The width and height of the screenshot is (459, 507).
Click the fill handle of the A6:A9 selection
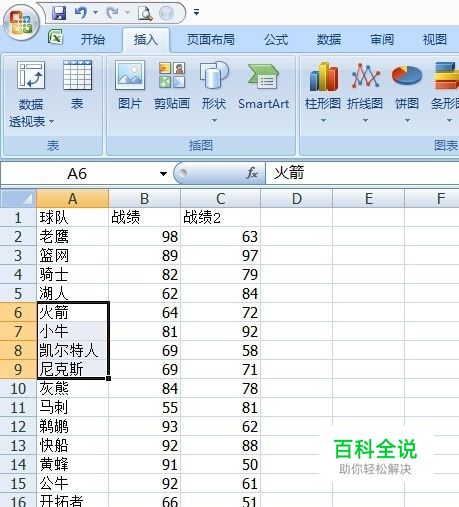[109, 378]
